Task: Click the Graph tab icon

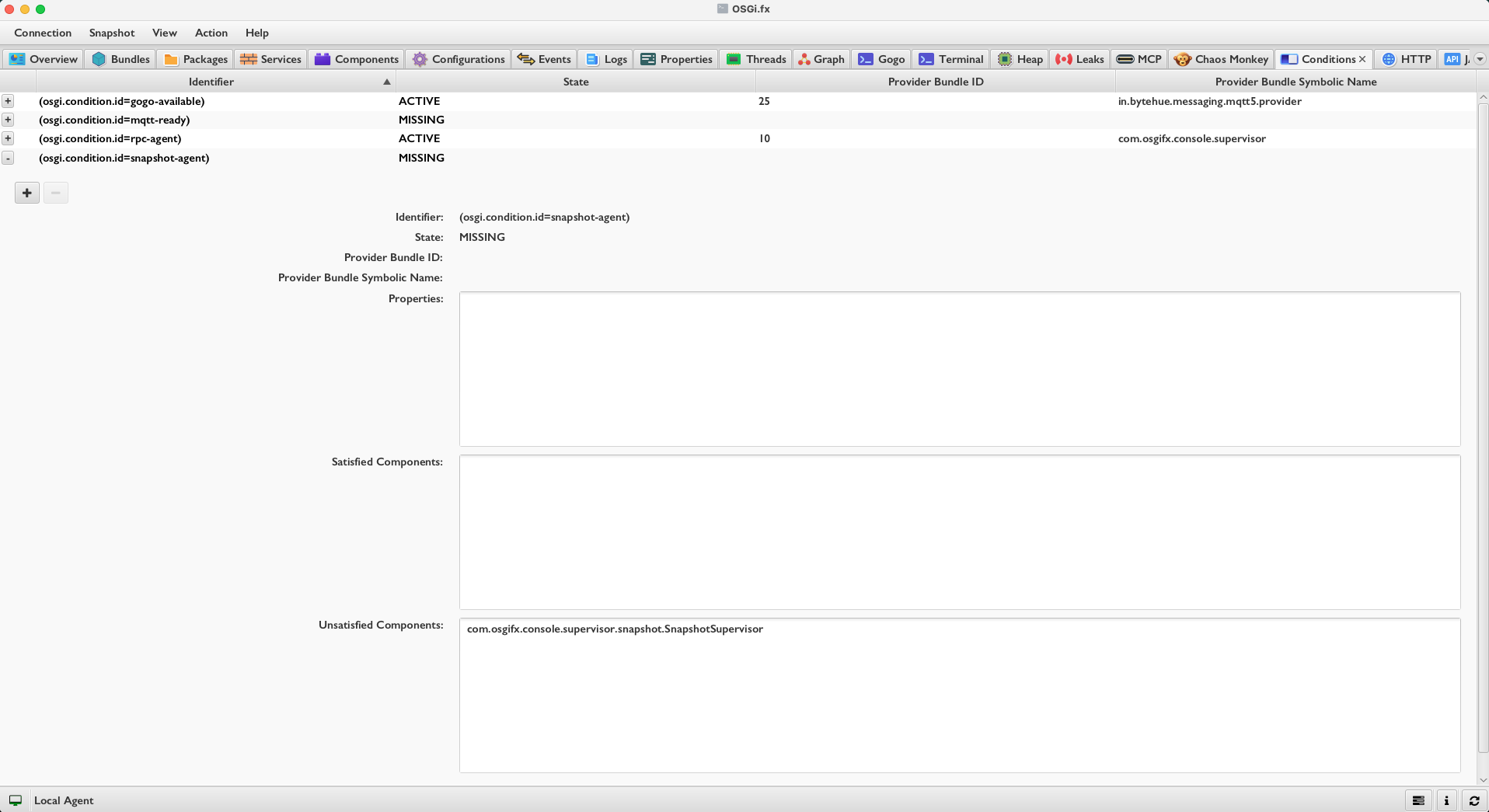Action: coord(804,59)
